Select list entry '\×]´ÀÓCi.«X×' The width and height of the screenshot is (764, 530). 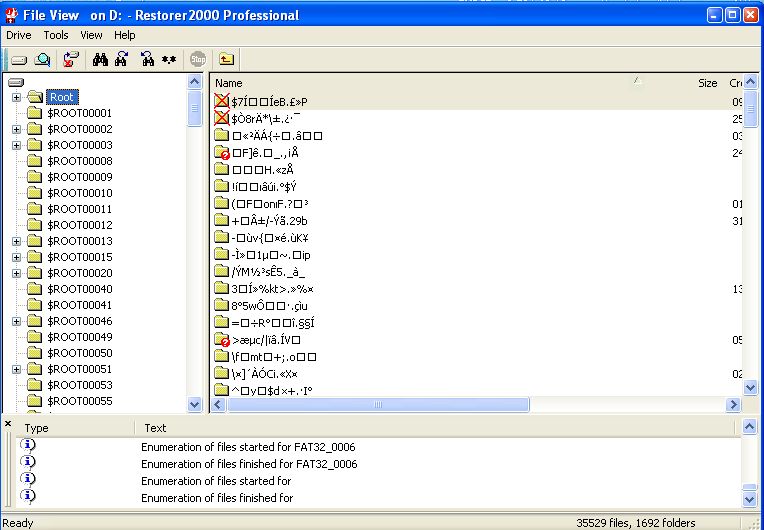265,374
